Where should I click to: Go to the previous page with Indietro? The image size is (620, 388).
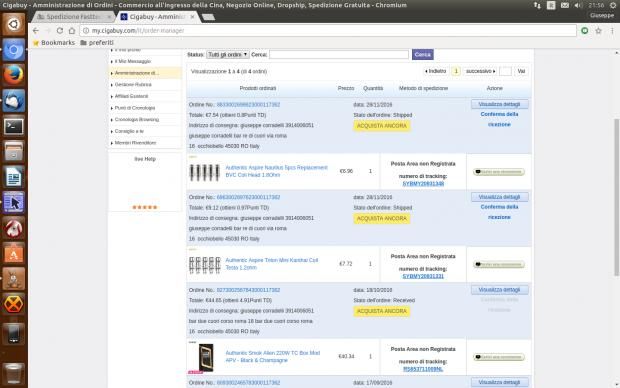click(x=436, y=71)
